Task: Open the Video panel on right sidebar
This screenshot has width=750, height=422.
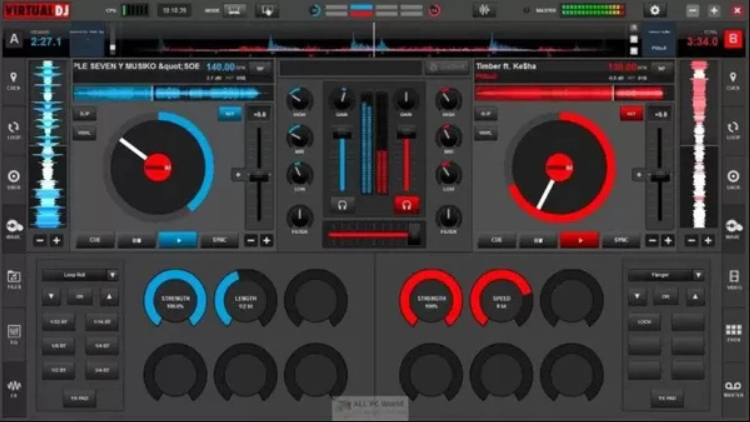Action: (x=735, y=280)
